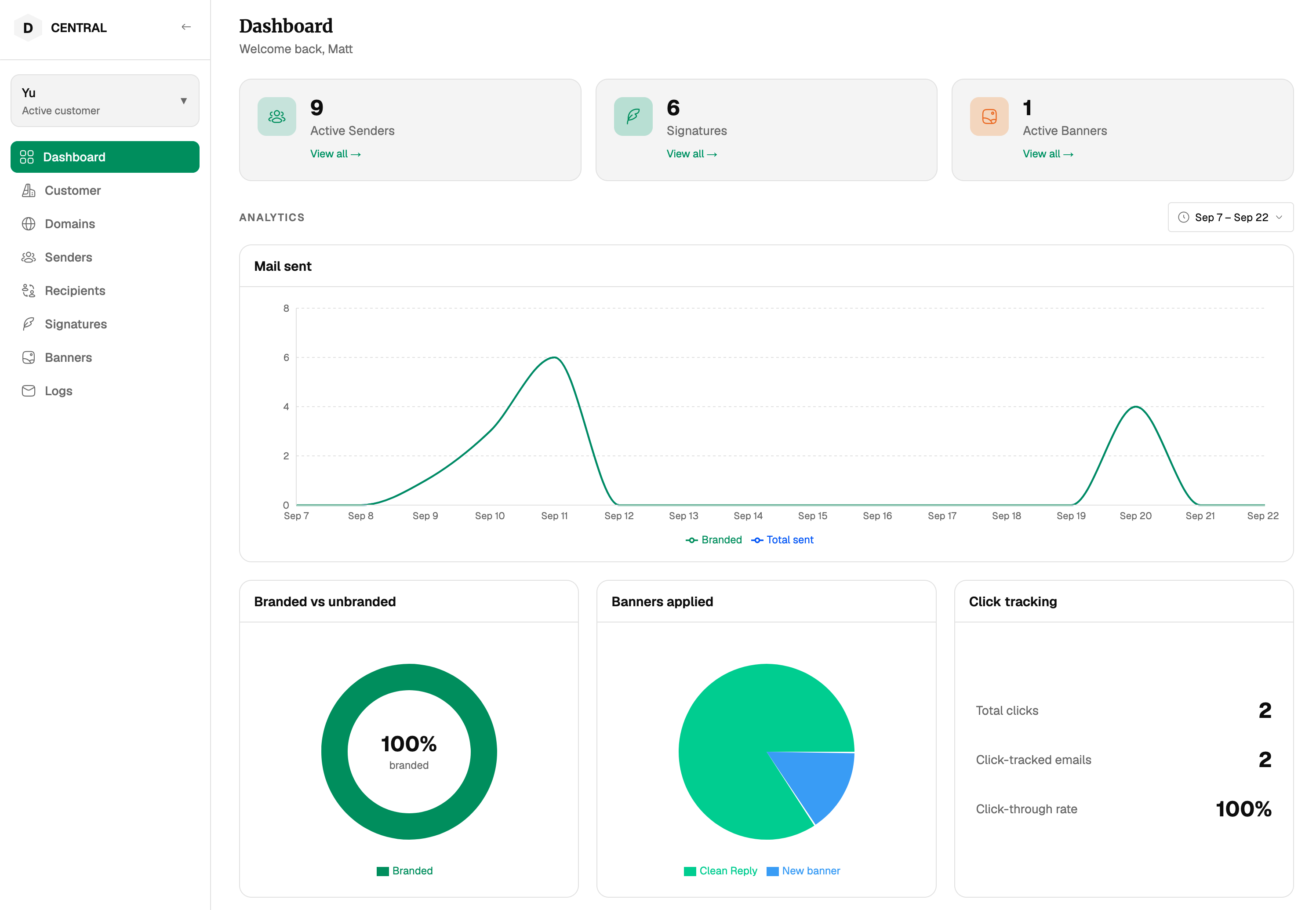Click the Branded vs unbranded heading
1316x910 pixels.
click(325, 601)
